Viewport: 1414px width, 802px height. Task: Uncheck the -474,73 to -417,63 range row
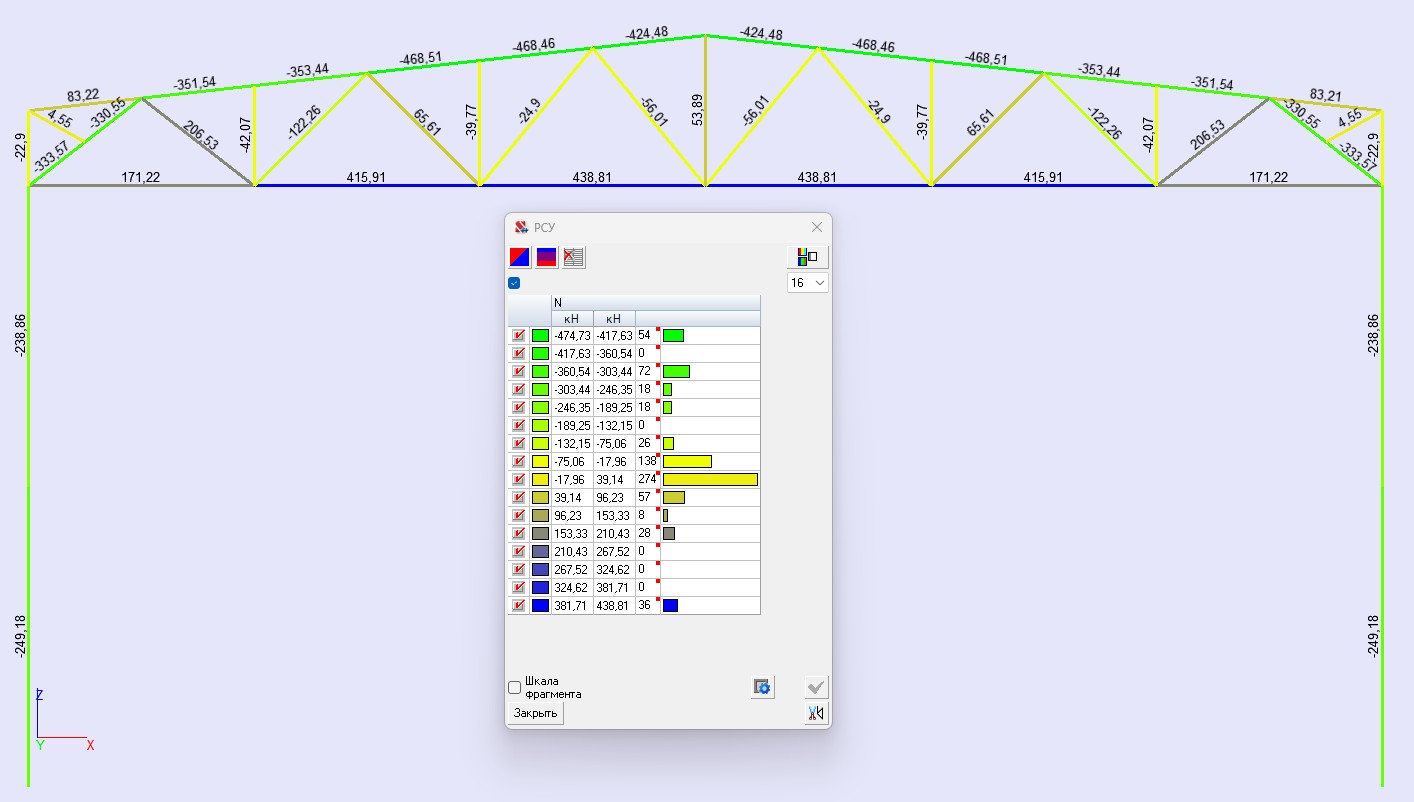pyautogui.click(x=519, y=336)
